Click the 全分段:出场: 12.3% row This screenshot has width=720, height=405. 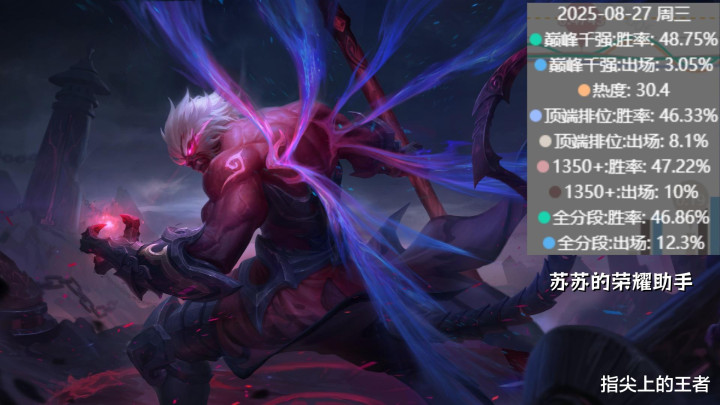(624, 243)
